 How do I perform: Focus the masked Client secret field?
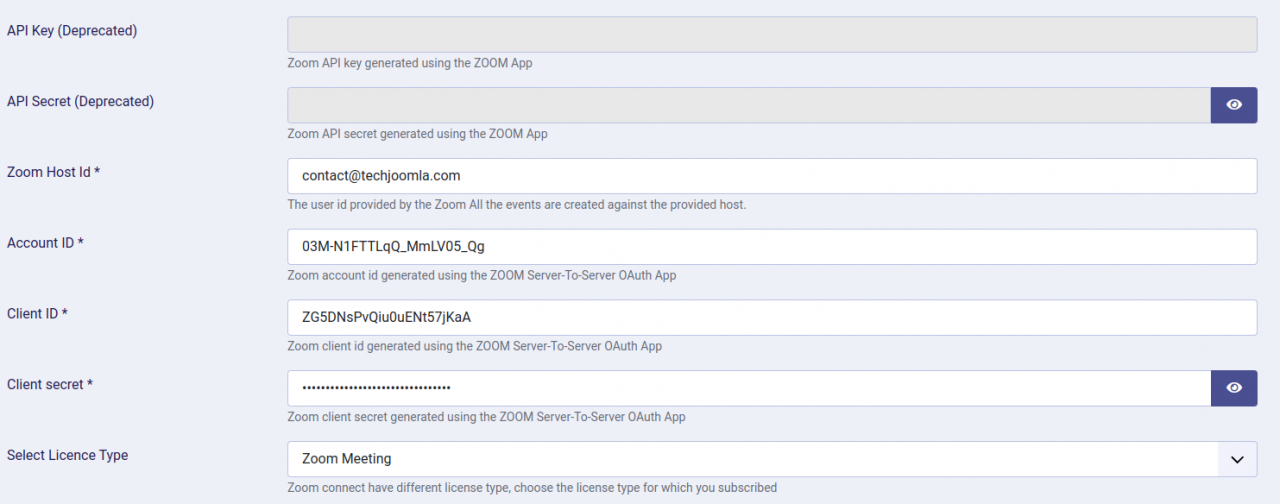(748, 388)
